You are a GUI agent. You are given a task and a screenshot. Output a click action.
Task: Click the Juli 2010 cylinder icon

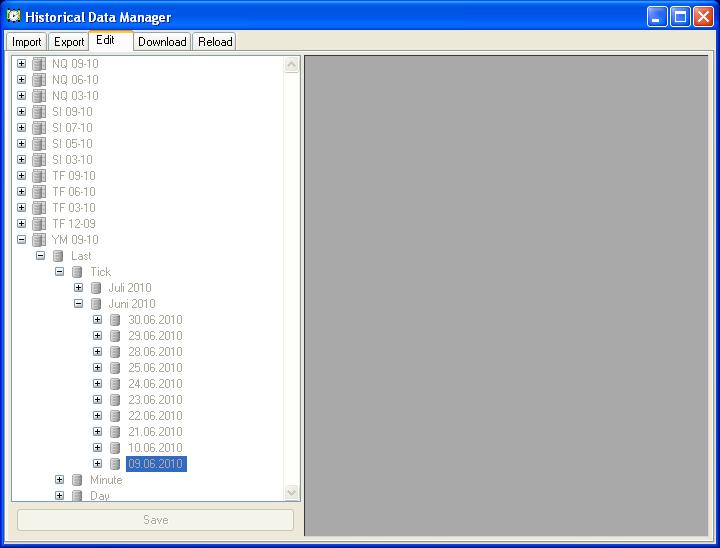(x=96, y=288)
